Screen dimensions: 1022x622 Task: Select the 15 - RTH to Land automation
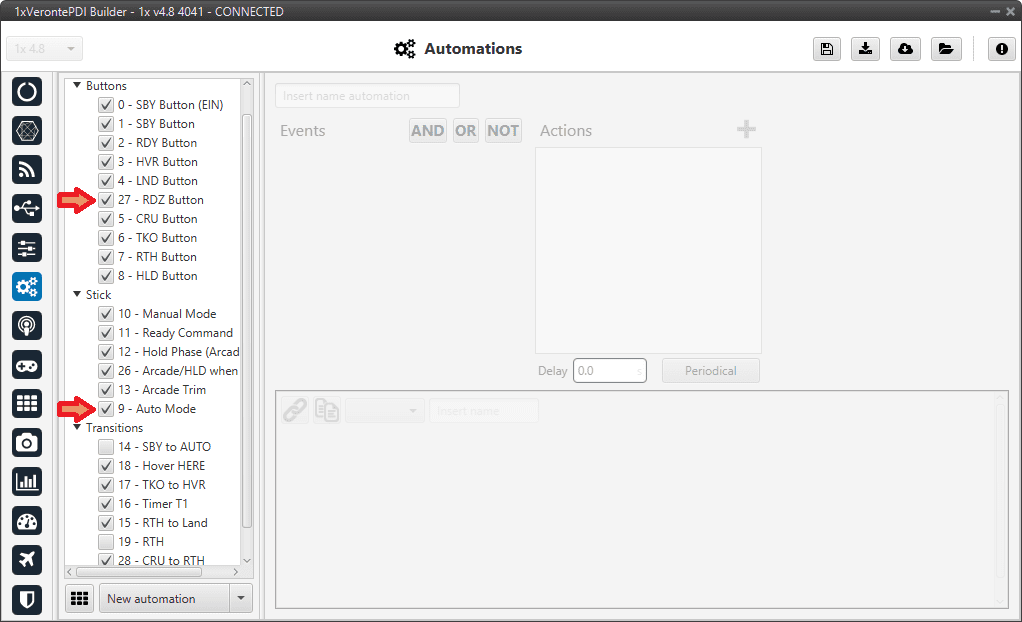click(x=162, y=523)
